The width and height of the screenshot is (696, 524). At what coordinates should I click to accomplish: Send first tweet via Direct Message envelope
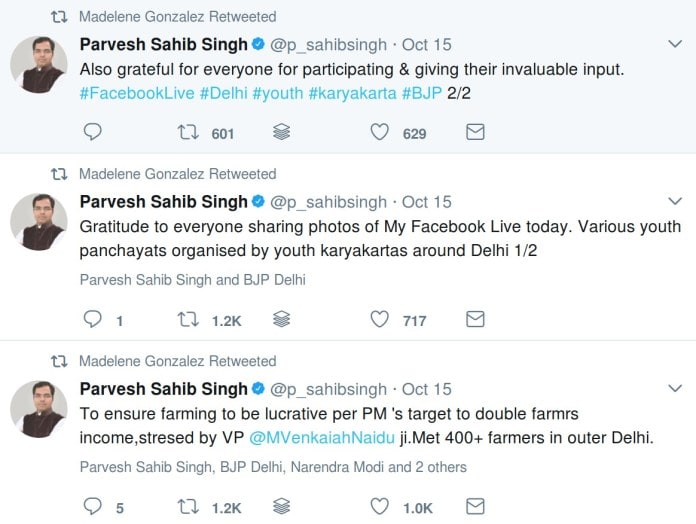pyautogui.click(x=475, y=133)
